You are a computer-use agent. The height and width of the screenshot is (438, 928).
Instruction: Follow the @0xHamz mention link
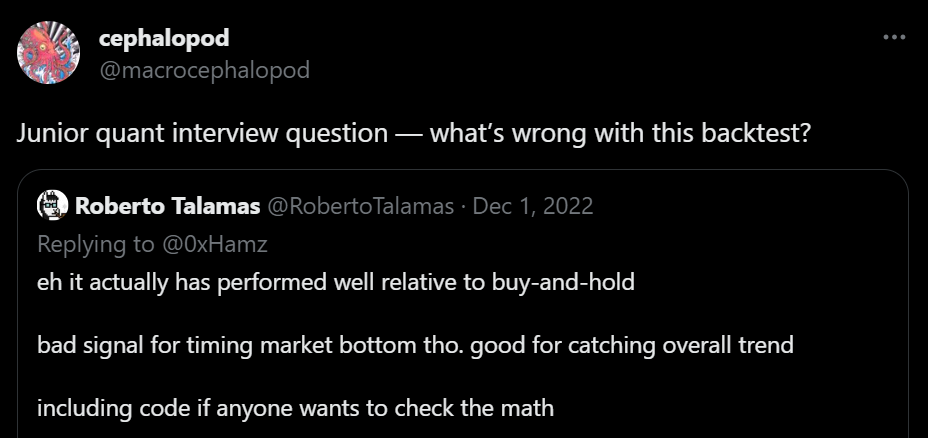213,244
